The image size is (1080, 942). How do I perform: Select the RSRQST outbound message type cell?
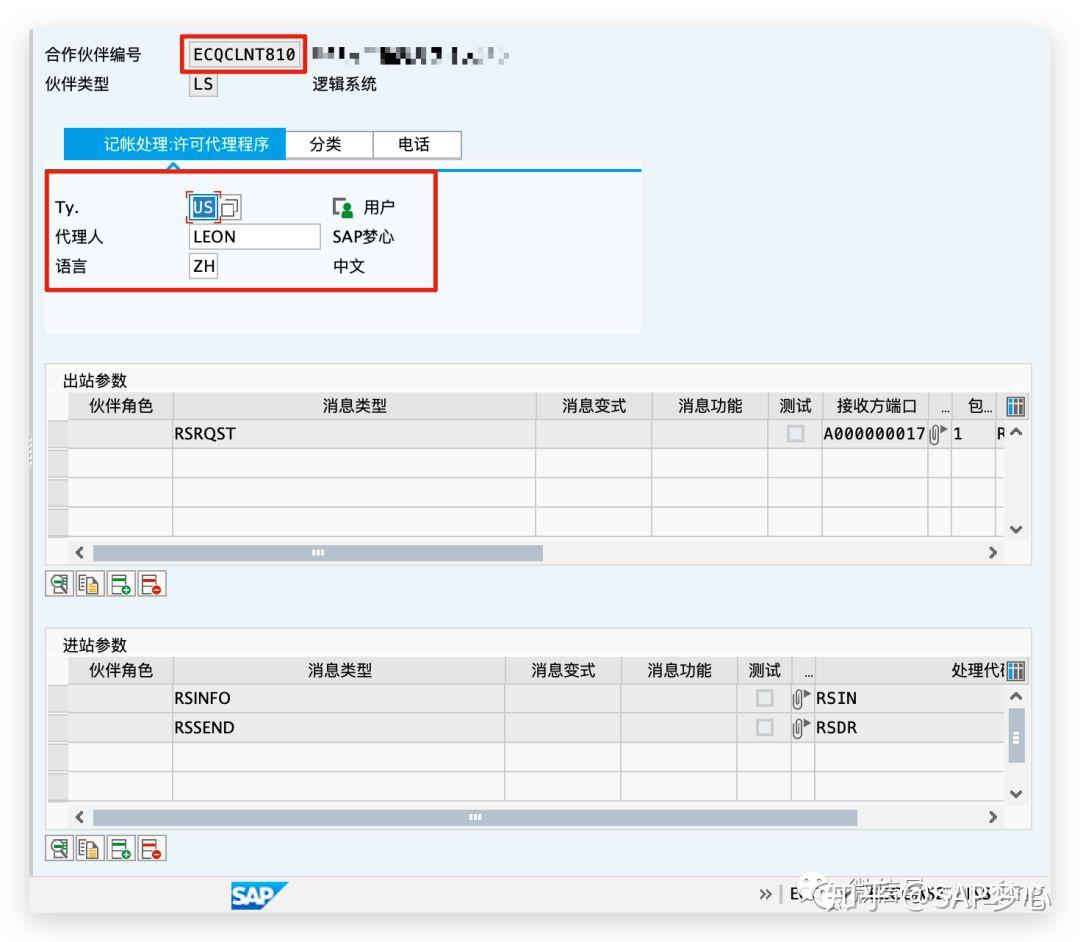tap(354, 434)
